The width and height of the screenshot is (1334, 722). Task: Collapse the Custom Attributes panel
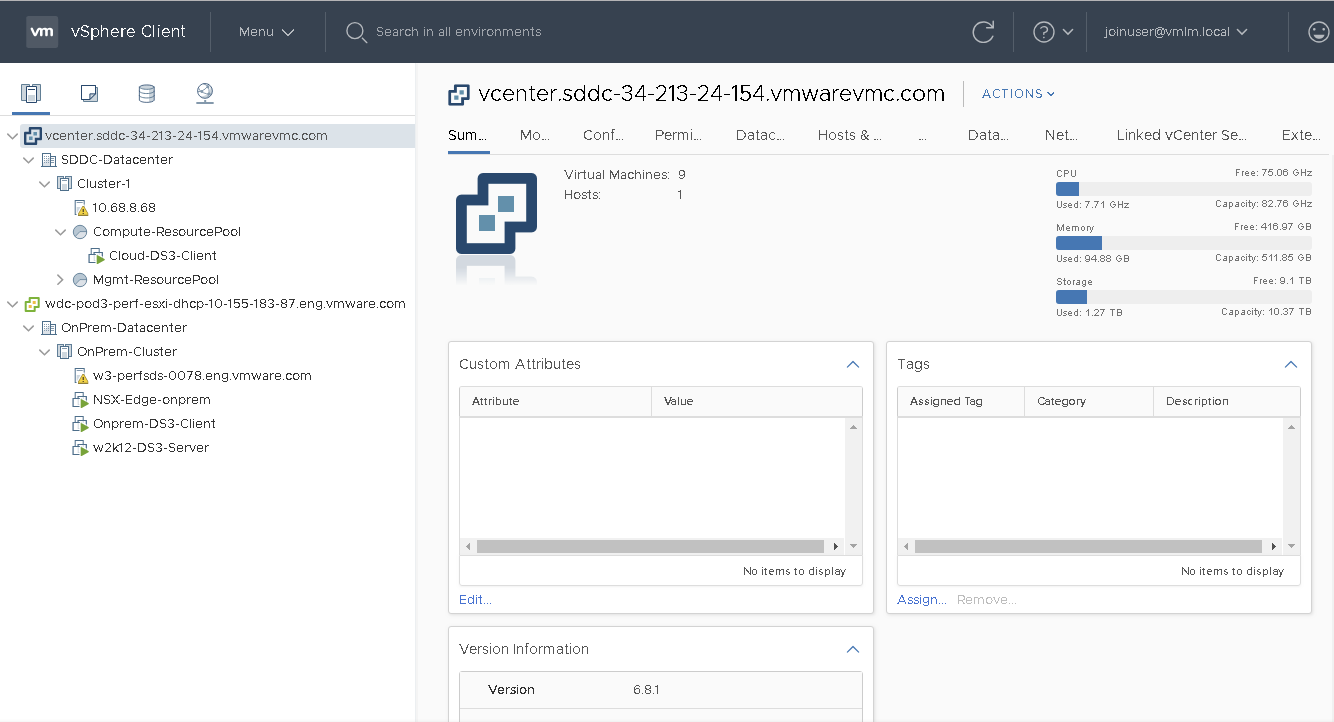(x=853, y=365)
